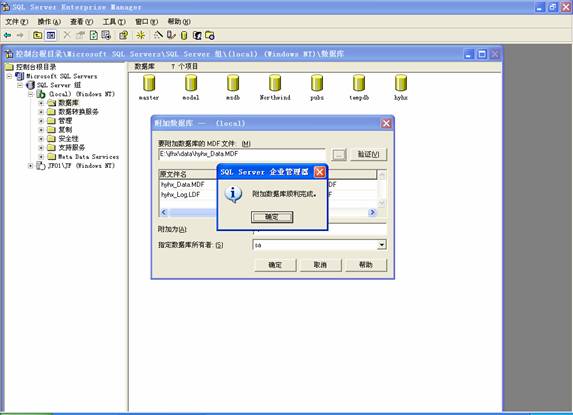Click the green Back arrow in toolbar
This screenshot has height=415, width=573.
click(x=7, y=35)
